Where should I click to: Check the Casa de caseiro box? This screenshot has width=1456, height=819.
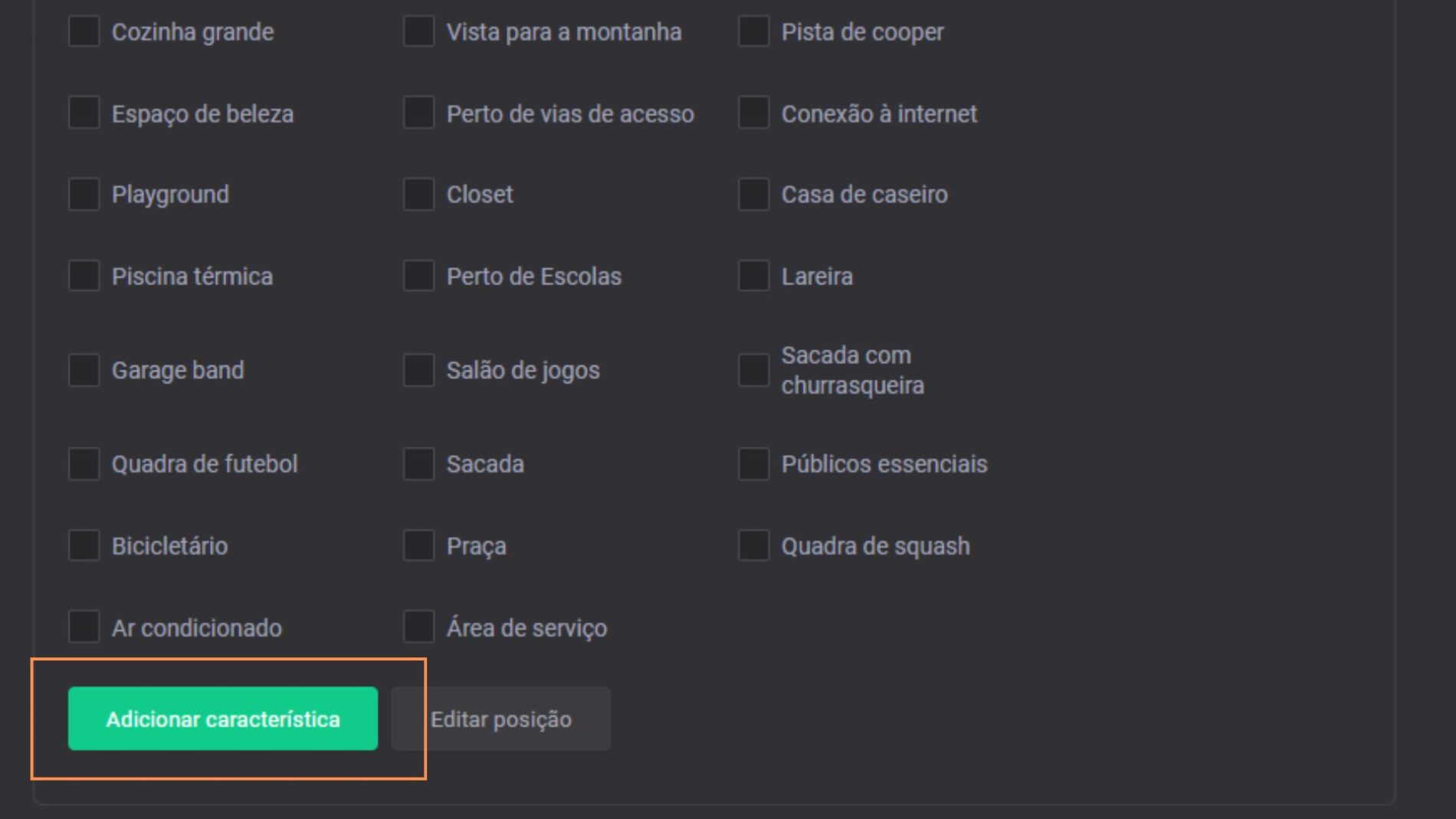click(x=753, y=194)
